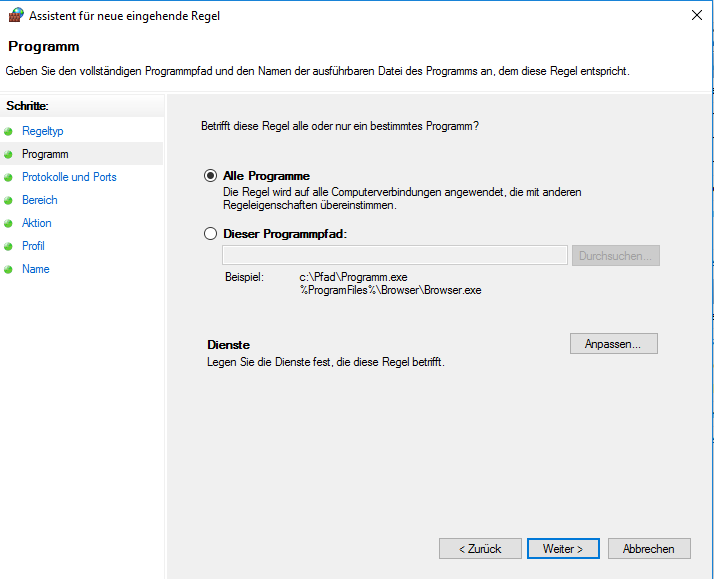Click the green bullet next to Aktion
This screenshot has width=714, height=579.
[8, 223]
